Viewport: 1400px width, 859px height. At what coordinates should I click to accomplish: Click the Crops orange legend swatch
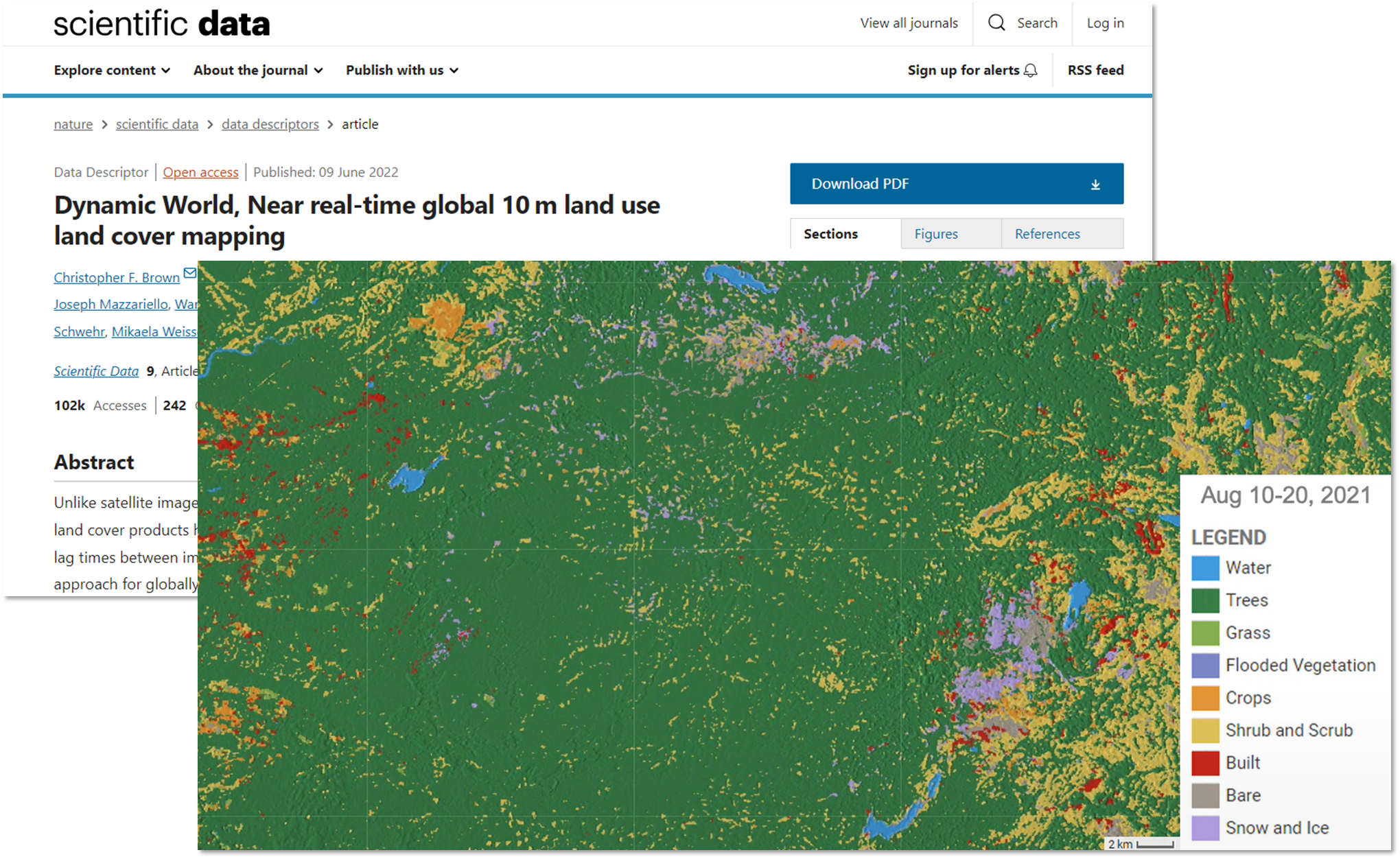click(1205, 698)
